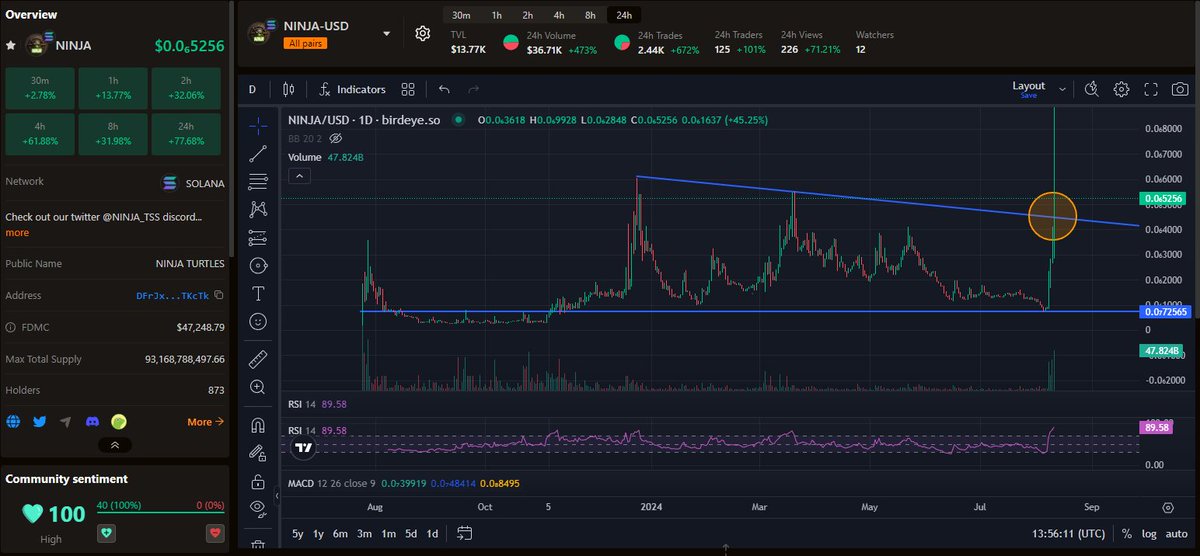Toggle auto scale on price axis
The height and width of the screenshot is (556, 1200).
click(x=1177, y=533)
